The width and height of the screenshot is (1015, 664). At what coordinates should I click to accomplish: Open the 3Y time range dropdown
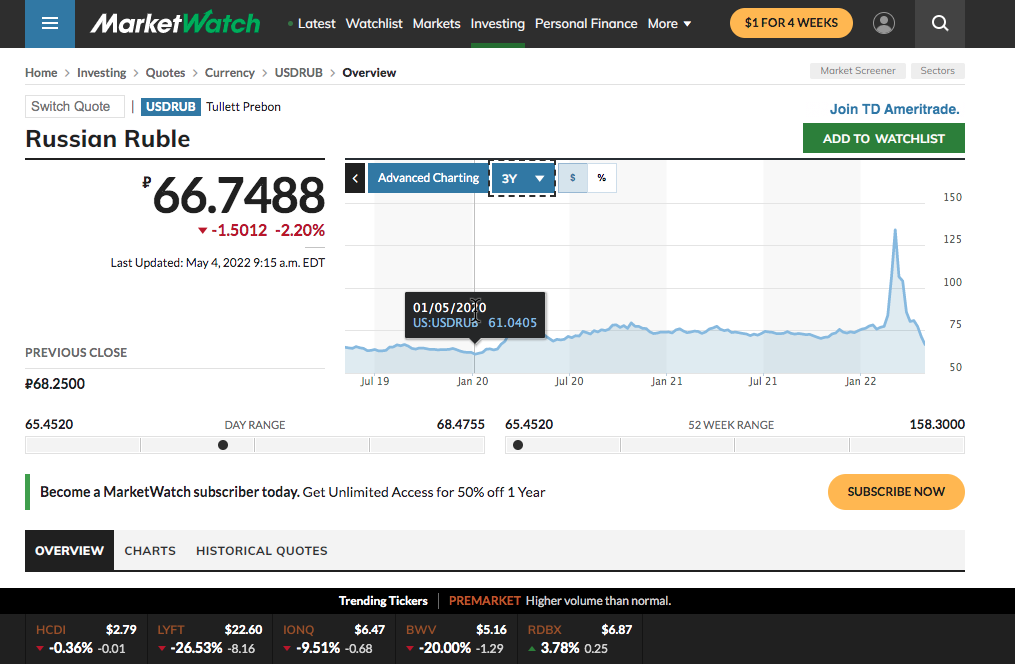[522, 178]
